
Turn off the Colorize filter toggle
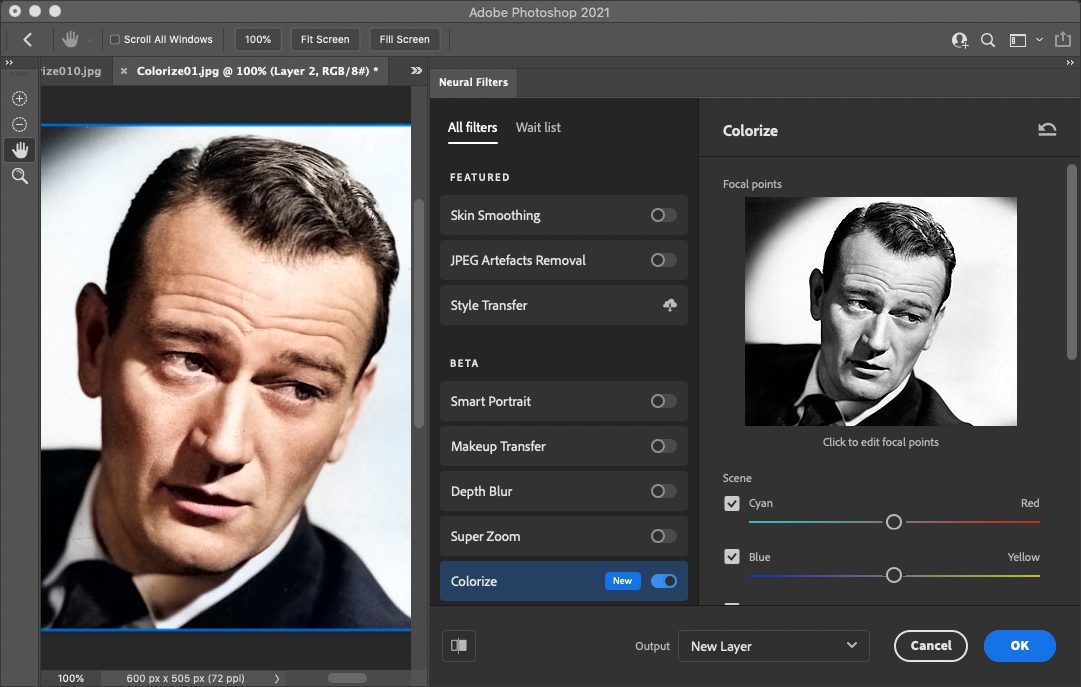tap(663, 581)
